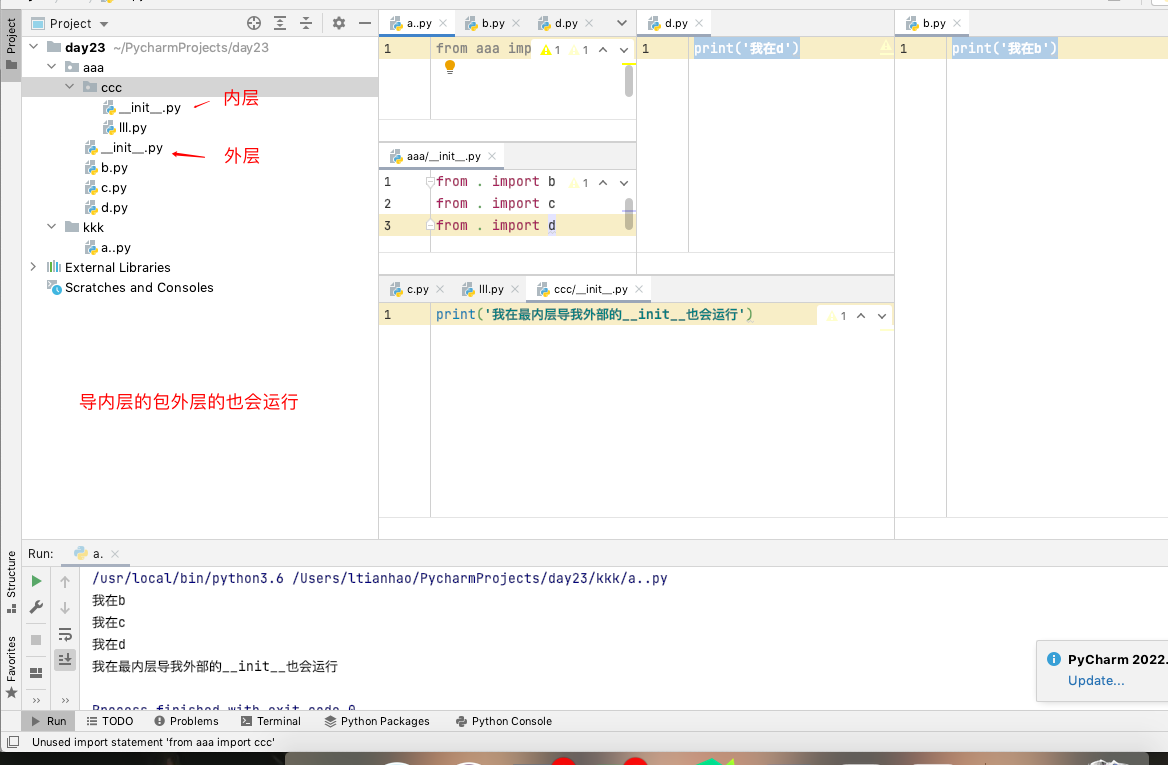Click the Update... link in PyCharm notification
Image resolution: width=1168 pixels, height=765 pixels.
click(x=1096, y=680)
